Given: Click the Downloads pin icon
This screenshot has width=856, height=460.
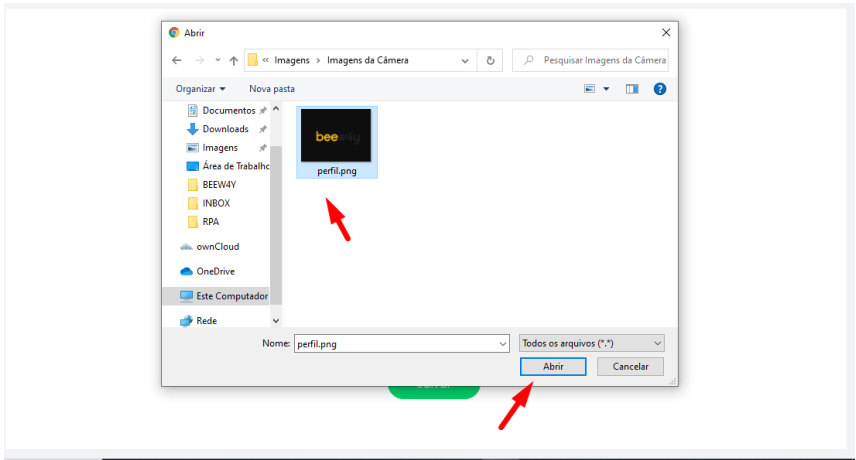Looking at the screenshot, I should [x=263, y=129].
